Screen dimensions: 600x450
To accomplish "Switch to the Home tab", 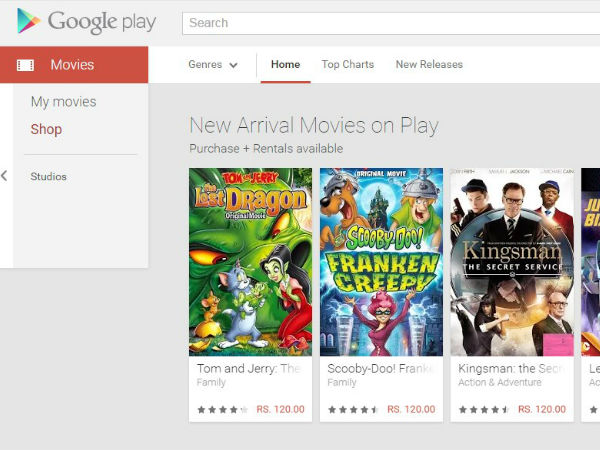I will [x=285, y=65].
